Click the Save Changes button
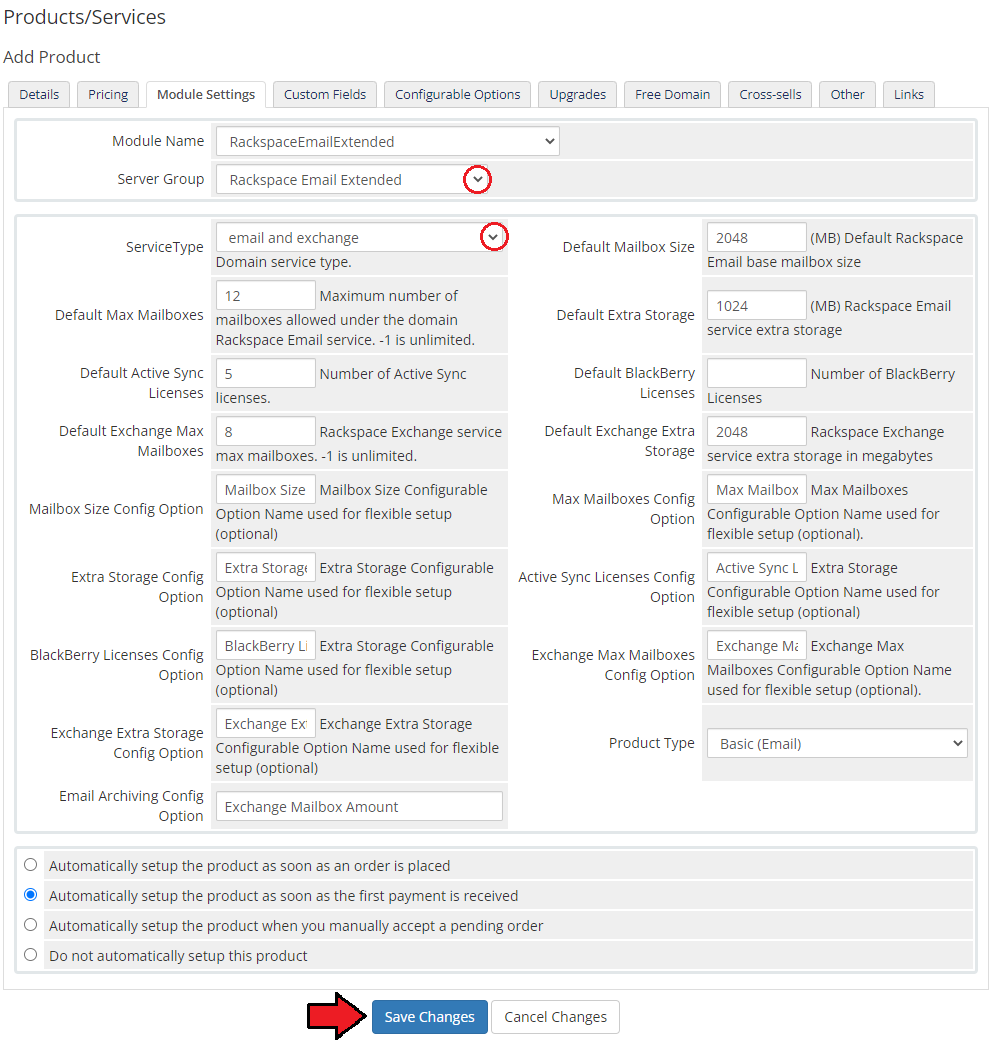The height and width of the screenshot is (1056, 998). pos(429,1016)
